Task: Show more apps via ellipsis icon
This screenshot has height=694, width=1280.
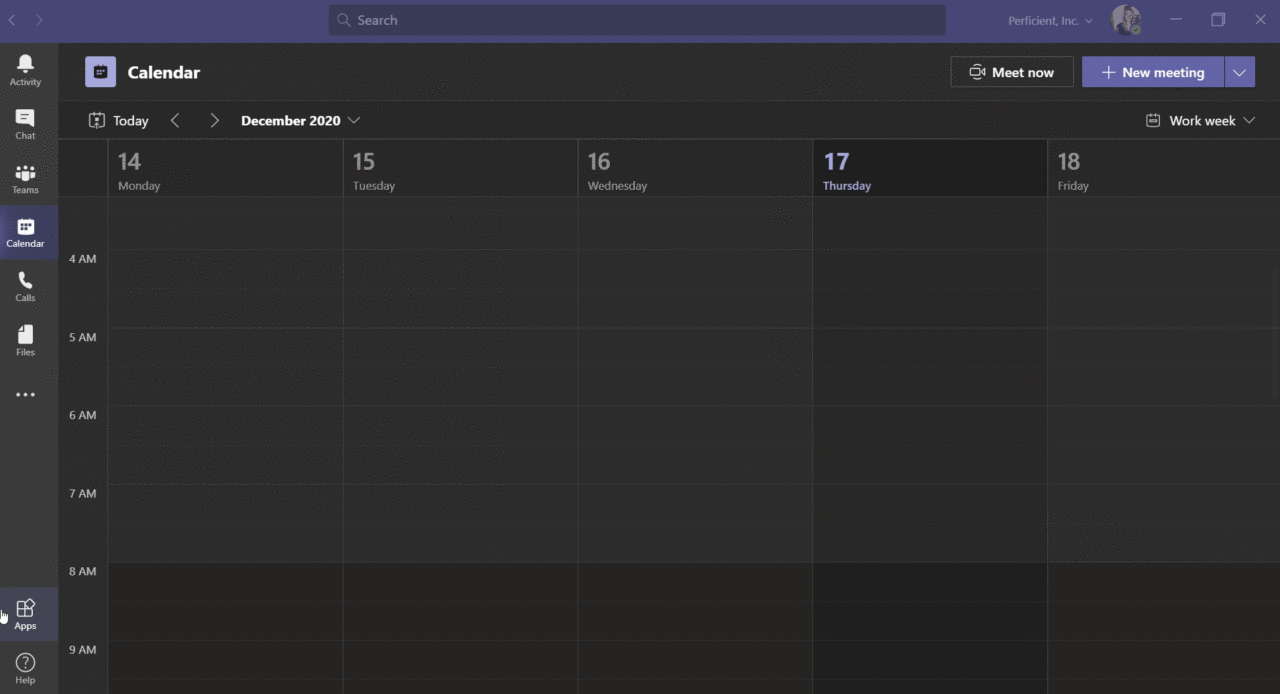Action: [25, 395]
